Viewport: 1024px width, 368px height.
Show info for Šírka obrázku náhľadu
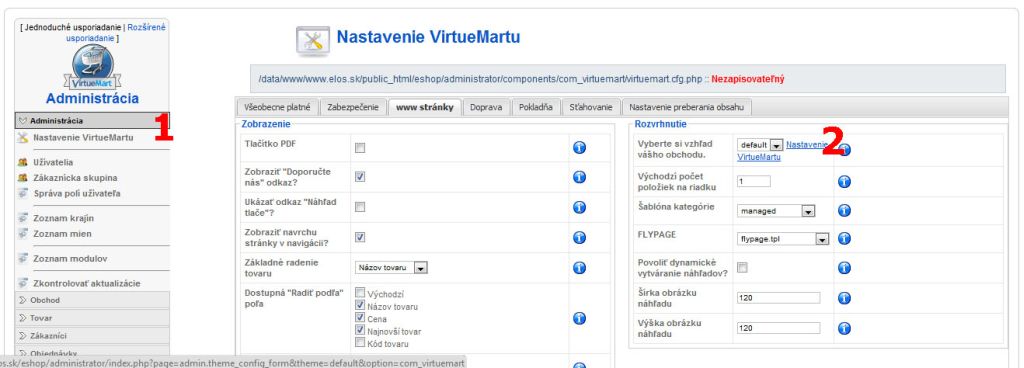pos(844,298)
